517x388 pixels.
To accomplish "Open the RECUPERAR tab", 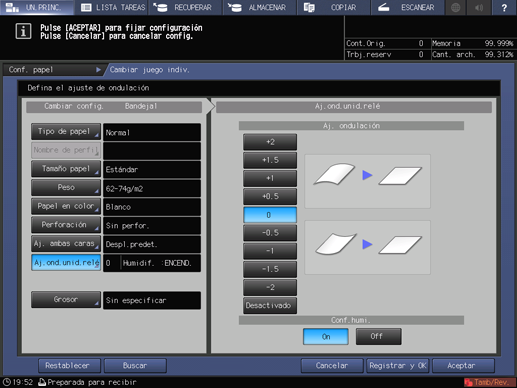I will 185,7.
